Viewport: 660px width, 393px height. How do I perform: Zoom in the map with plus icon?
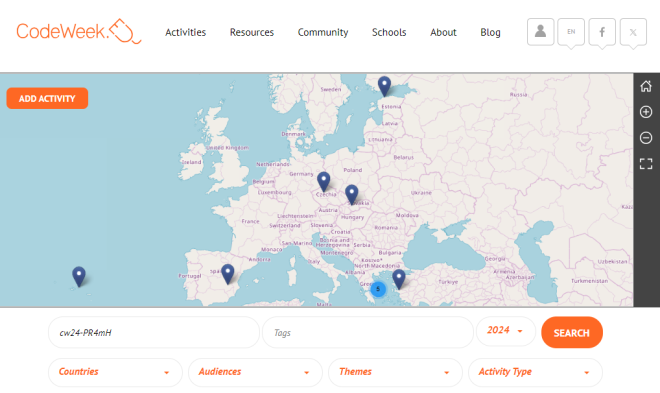646,112
